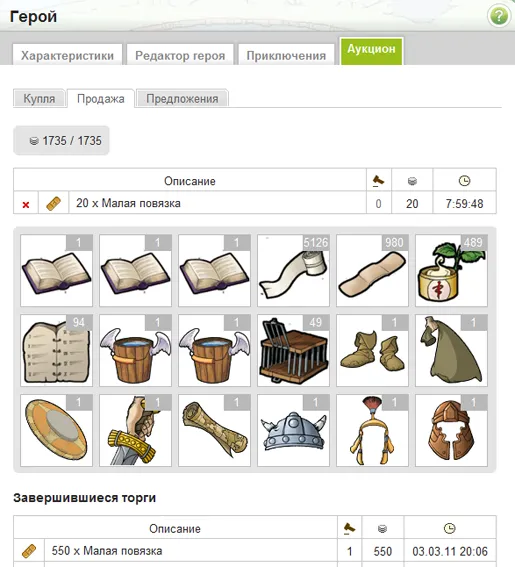Switch to the Характеристики tab

67,55
